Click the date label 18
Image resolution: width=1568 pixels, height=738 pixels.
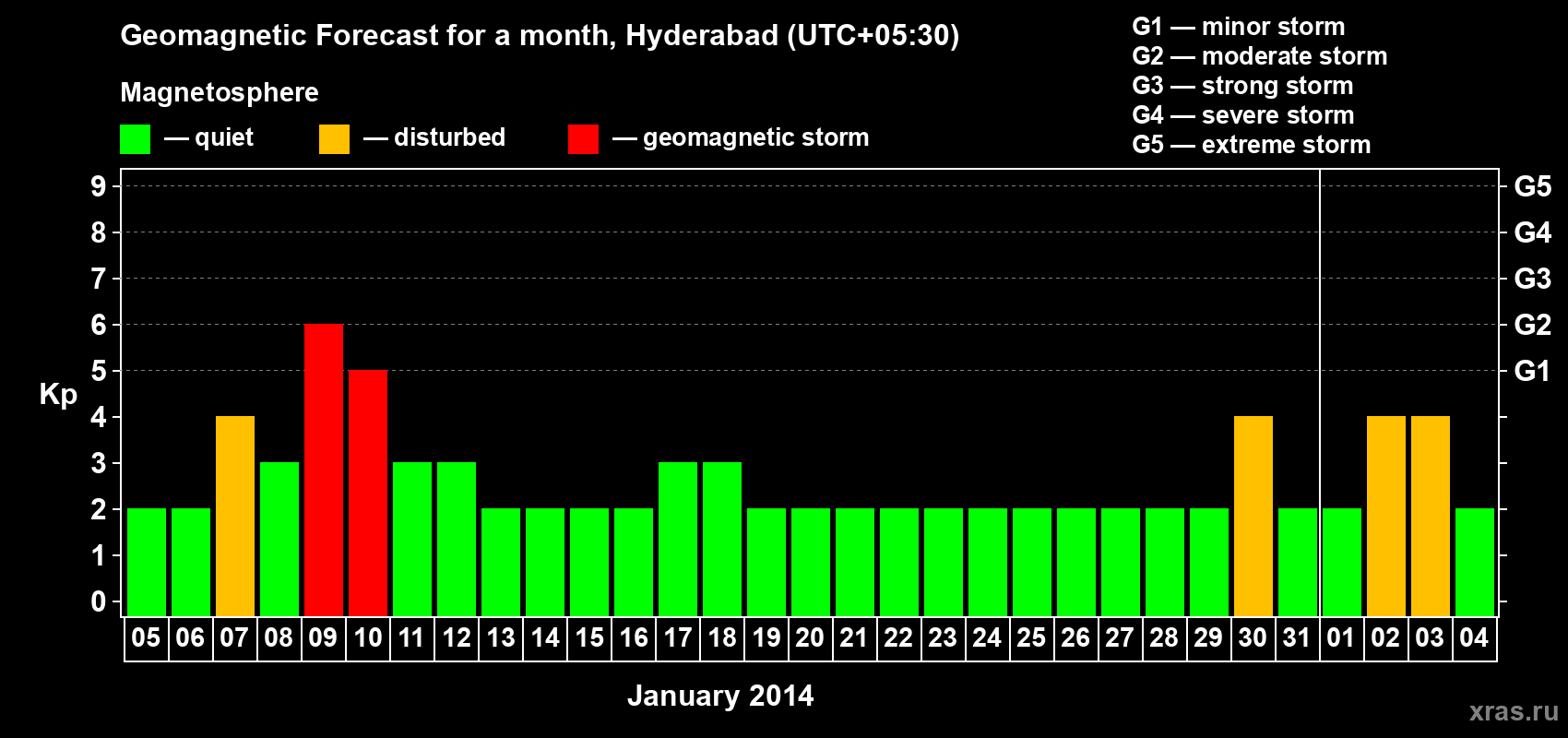click(721, 638)
